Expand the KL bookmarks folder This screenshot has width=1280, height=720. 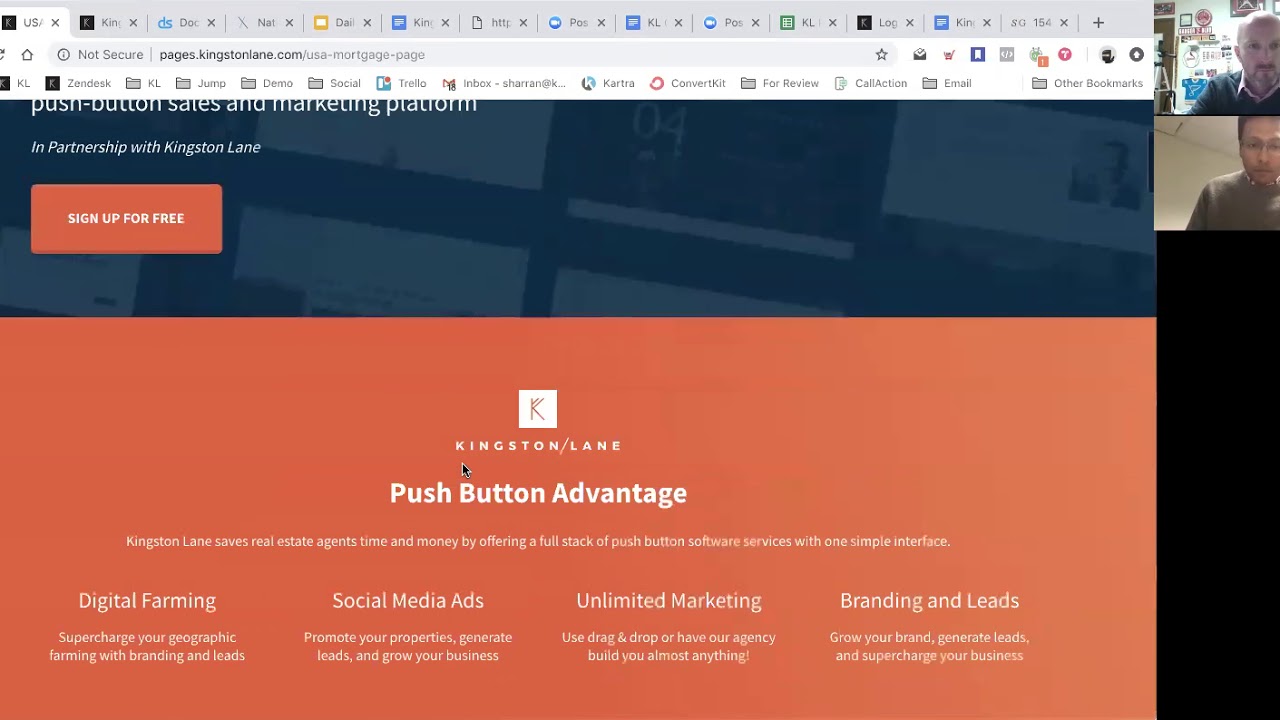tap(143, 83)
